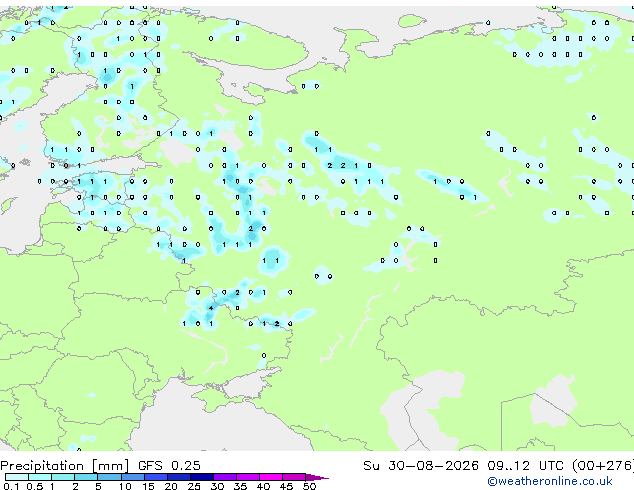Viewport: 634px width, 490px height.
Task: Click the date "Su 30-08-2026"
Action: coord(421,466)
